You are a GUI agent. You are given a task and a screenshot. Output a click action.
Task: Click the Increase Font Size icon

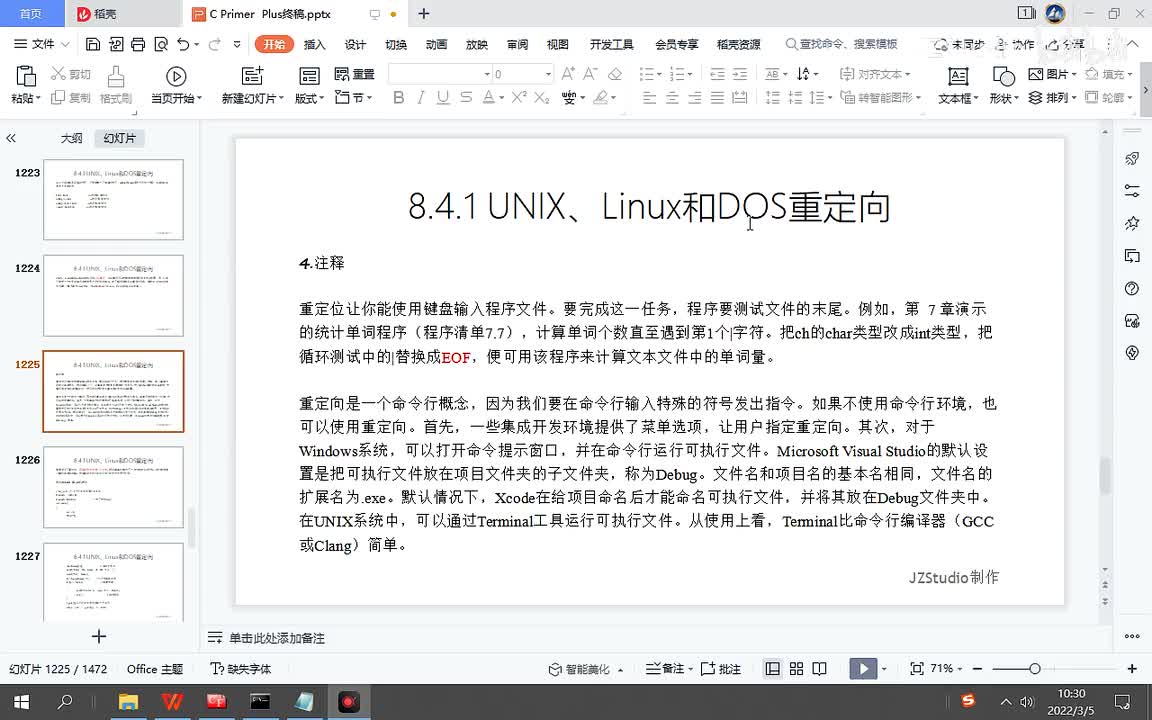(x=568, y=73)
